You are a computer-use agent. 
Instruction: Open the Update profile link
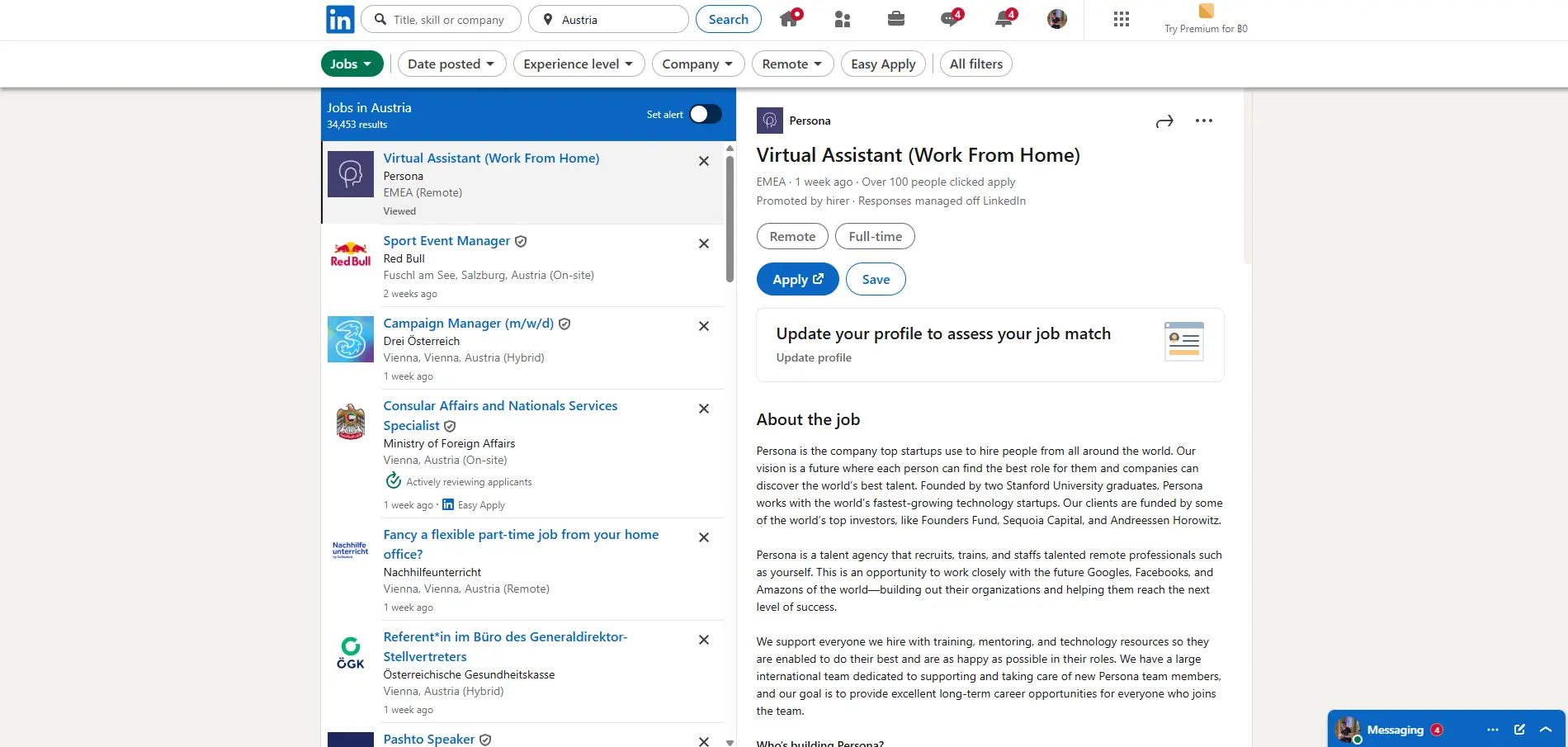click(x=814, y=357)
